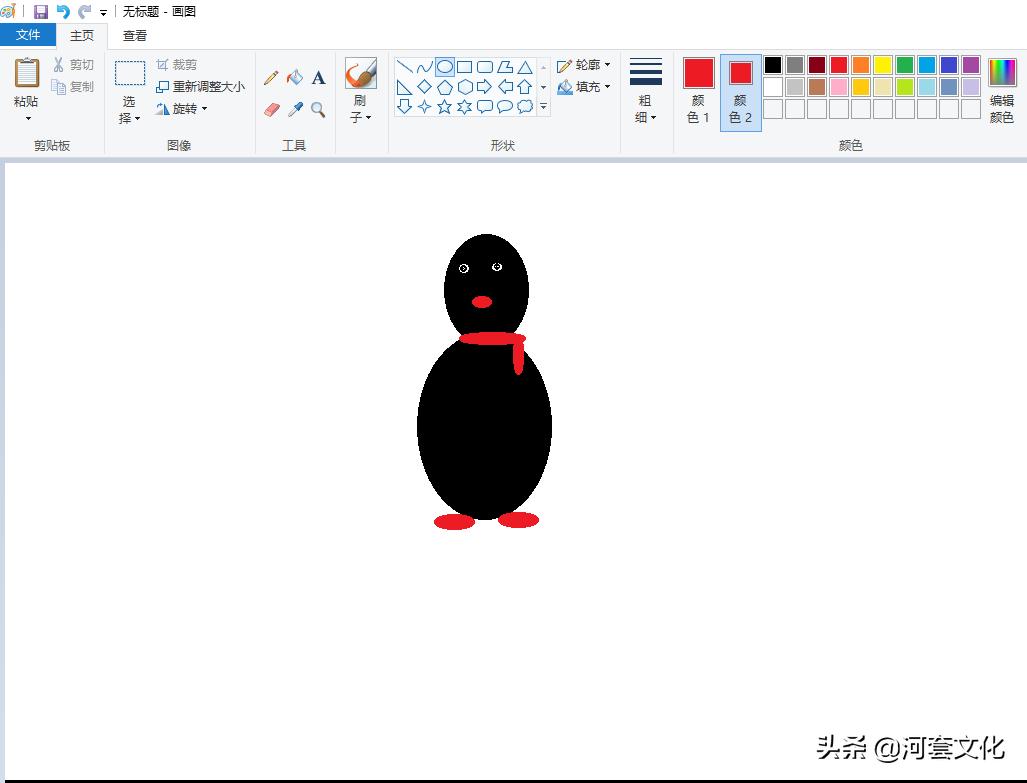Expand the Rotate (旋转) dropdown

point(185,109)
